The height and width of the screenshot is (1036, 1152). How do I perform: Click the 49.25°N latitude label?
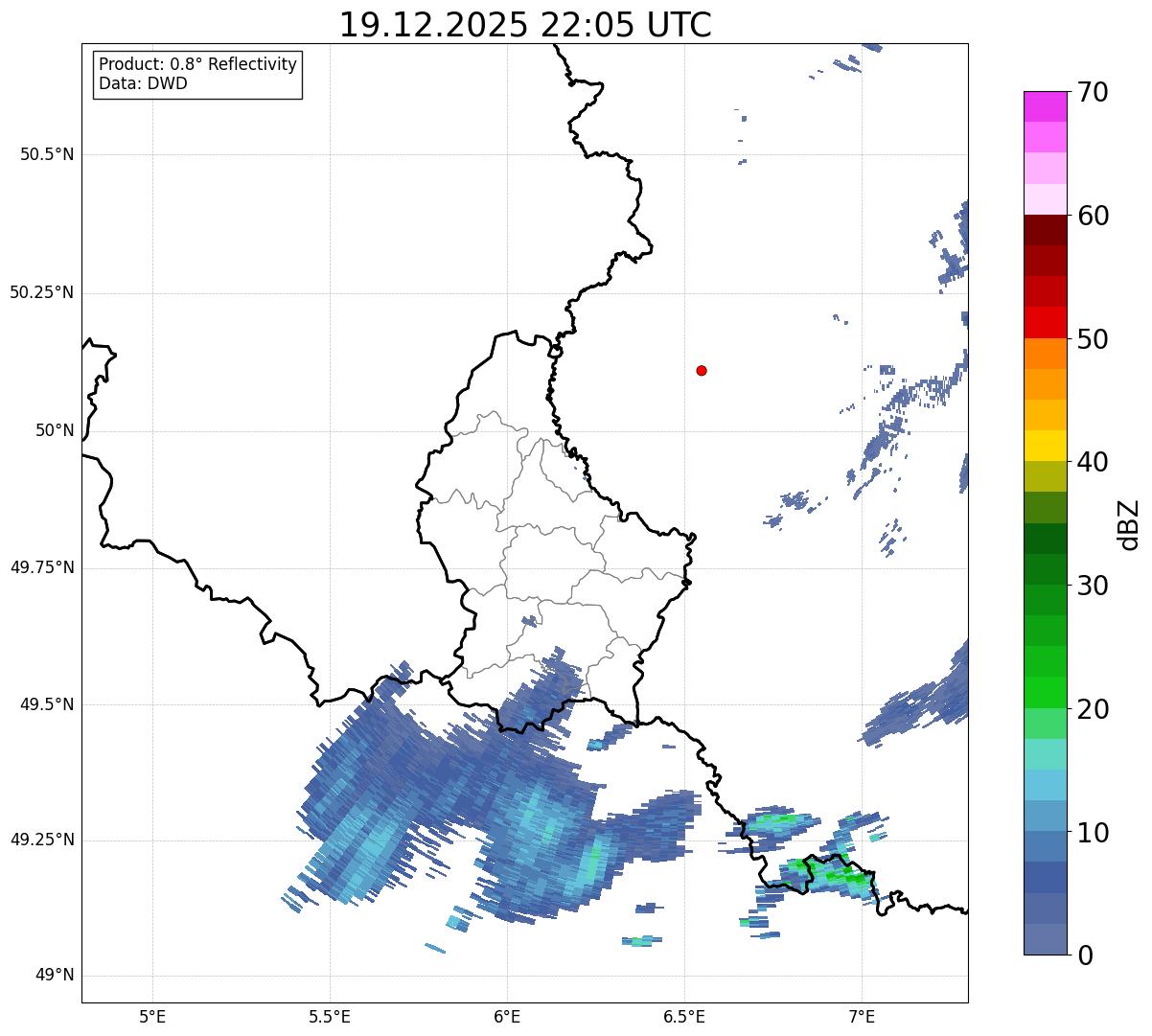[x=41, y=840]
